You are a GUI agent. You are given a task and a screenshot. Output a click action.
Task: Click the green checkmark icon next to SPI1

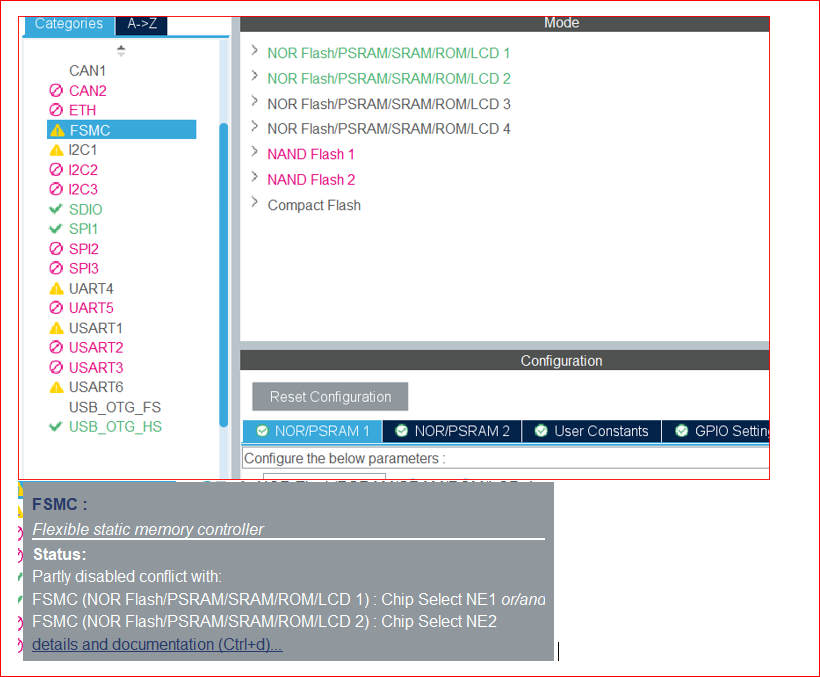coord(55,228)
